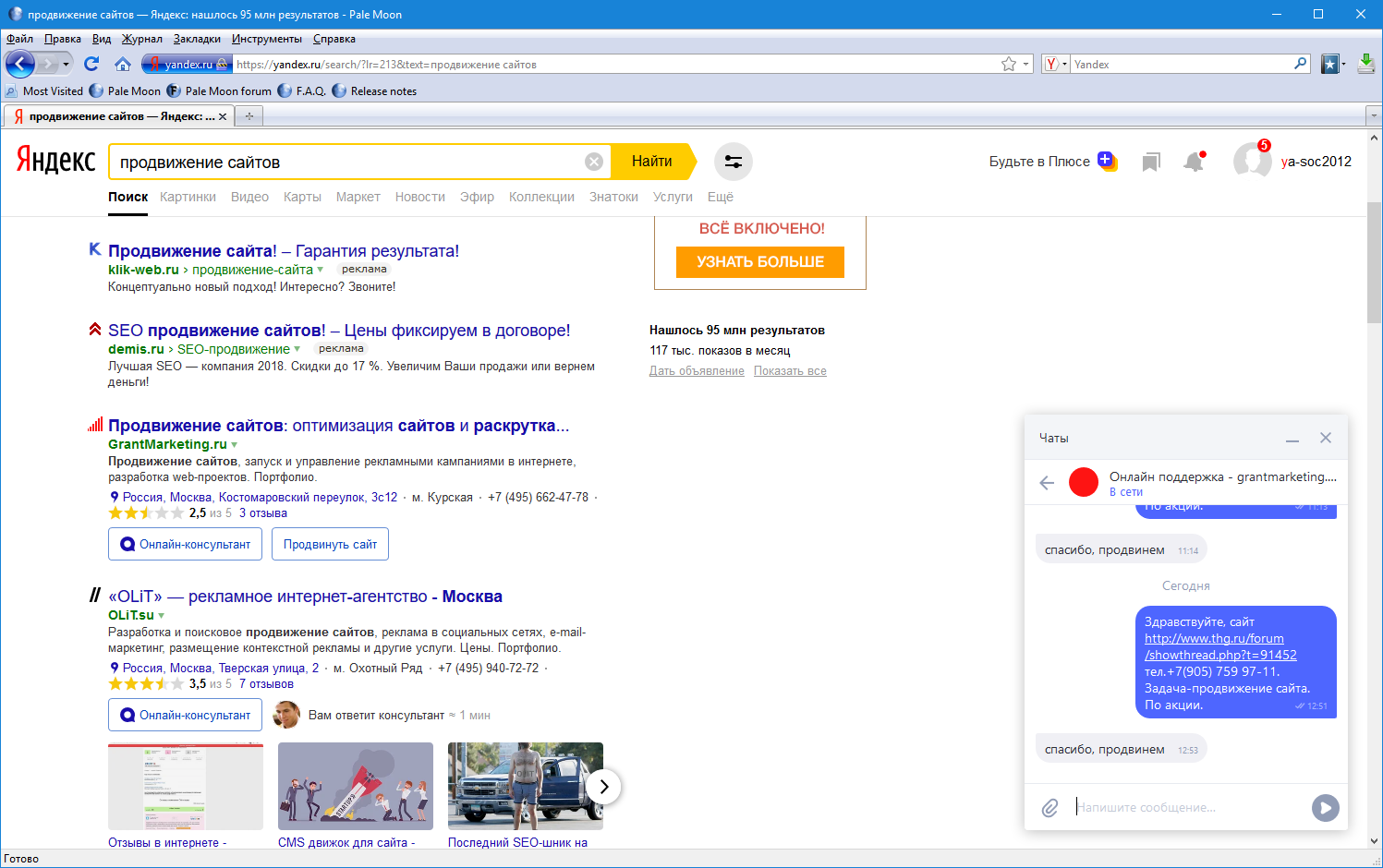
Task: Reload the page with refresh icon
Action: [x=91, y=64]
